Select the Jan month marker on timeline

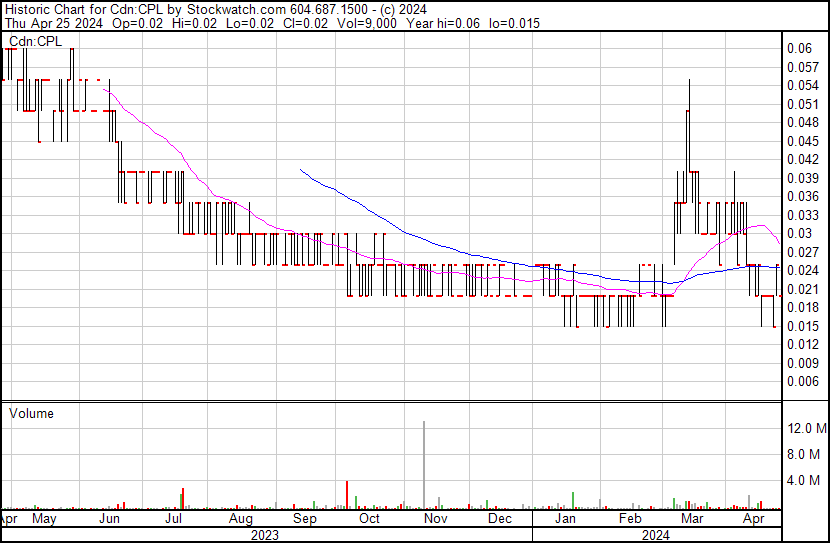click(x=565, y=519)
